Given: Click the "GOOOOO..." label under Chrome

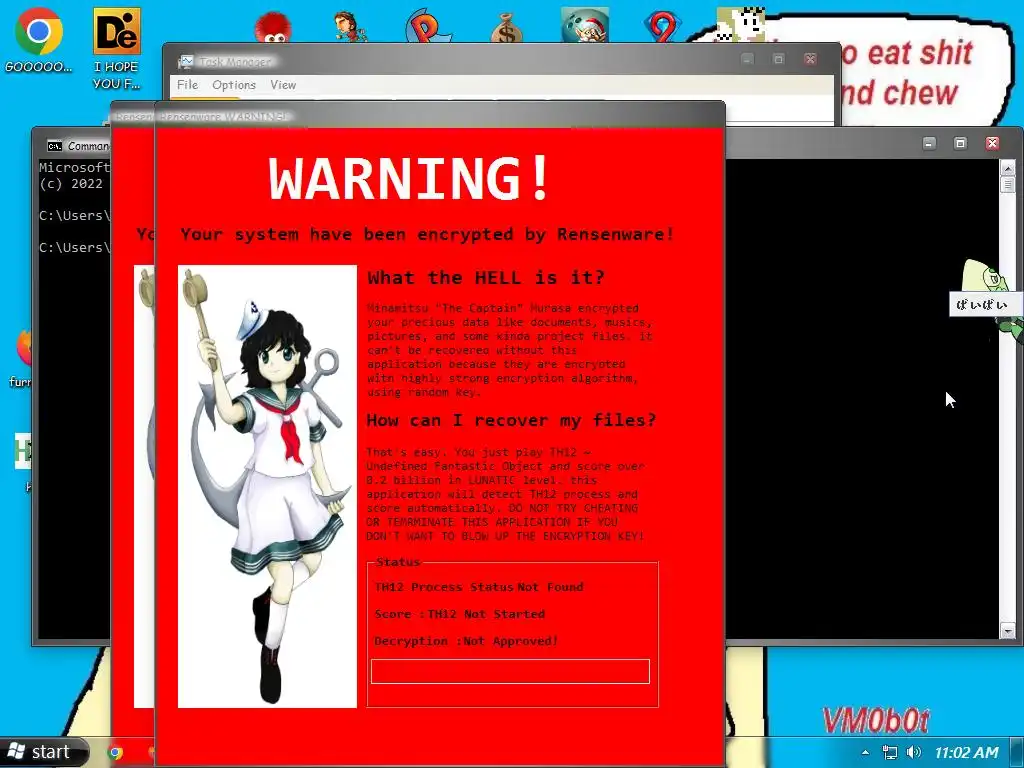Looking at the screenshot, I should [x=39, y=67].
